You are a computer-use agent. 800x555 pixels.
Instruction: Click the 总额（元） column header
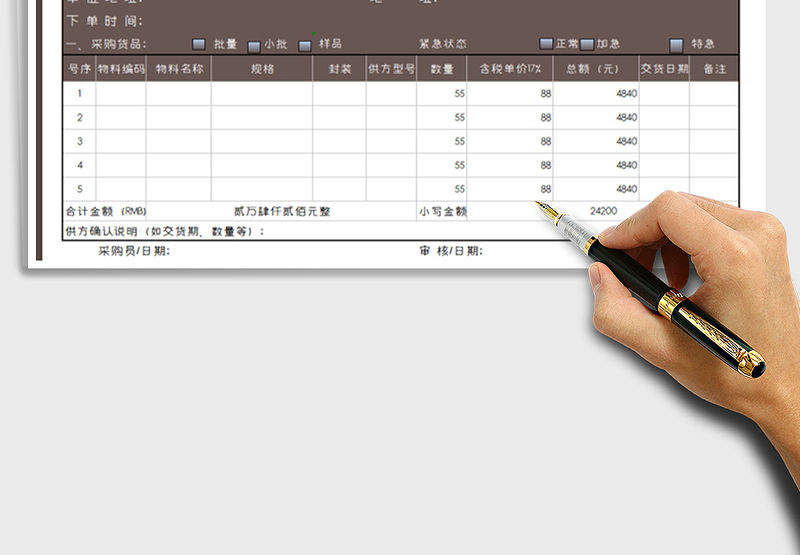pyautogui.click(x=596, y=69)
